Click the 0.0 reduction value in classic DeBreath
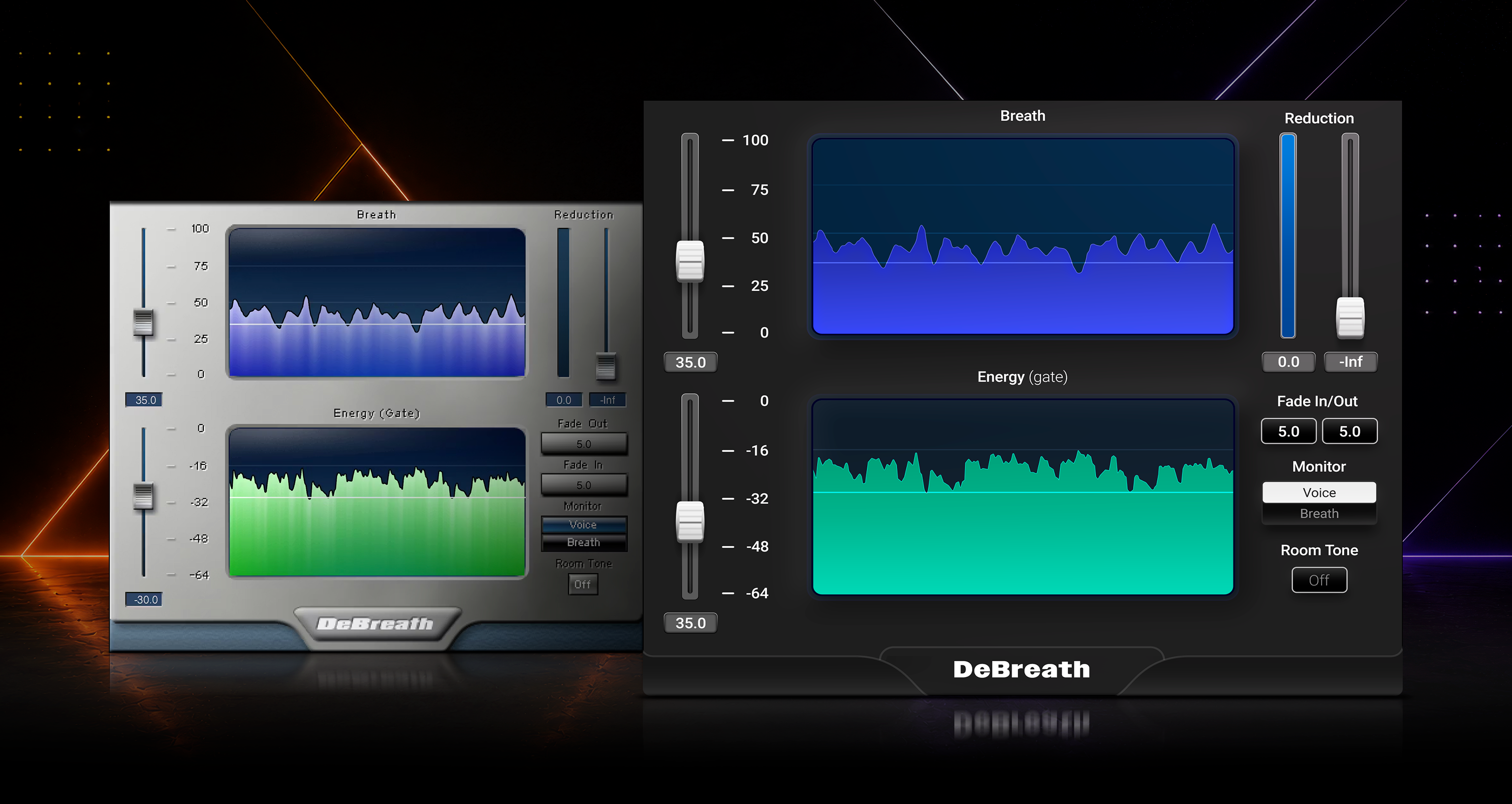 pyautogui.click(x=564, y=400)
